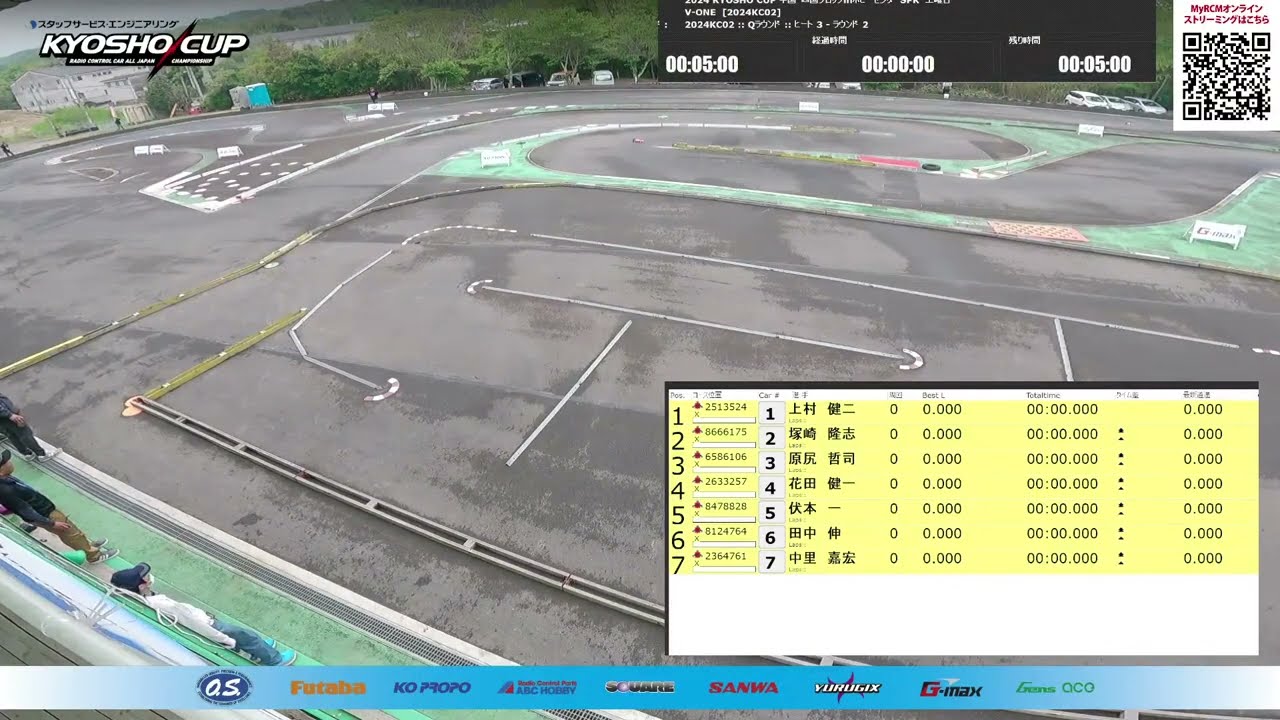Image resolution: width=1280 pixels, height=720 pixels.
Task: Click the KO PROPO sponsor logo
Action: (x=432, y=688)
